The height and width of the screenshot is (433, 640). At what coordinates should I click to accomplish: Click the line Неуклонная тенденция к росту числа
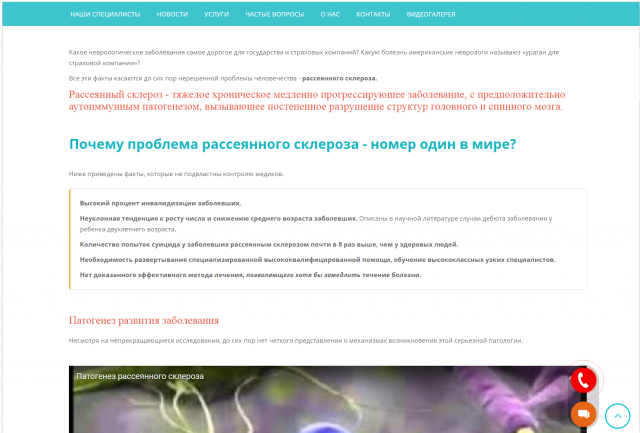(x=316, y=224)
